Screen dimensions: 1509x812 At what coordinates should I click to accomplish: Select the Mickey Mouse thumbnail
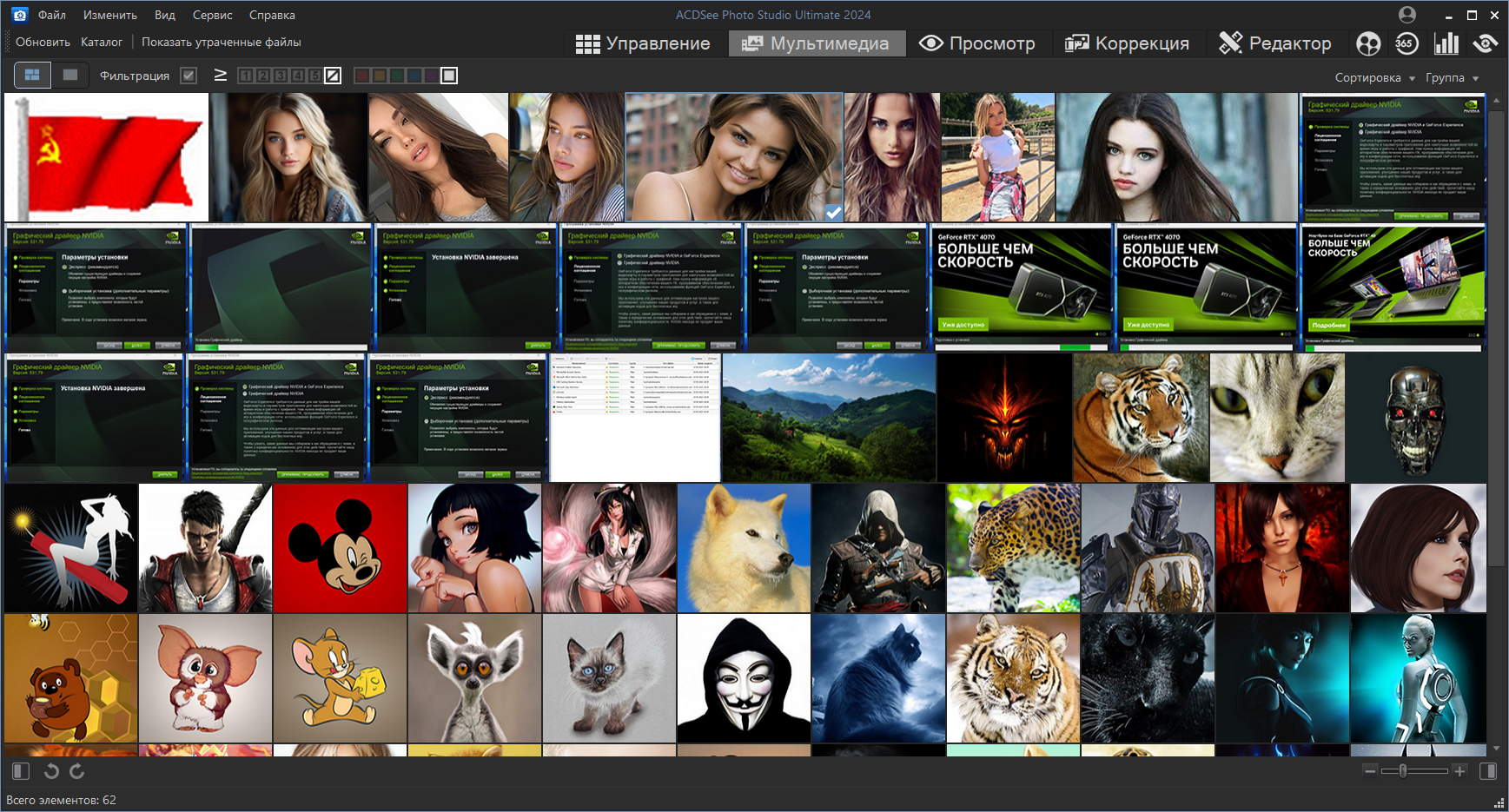tap(340, 548)
